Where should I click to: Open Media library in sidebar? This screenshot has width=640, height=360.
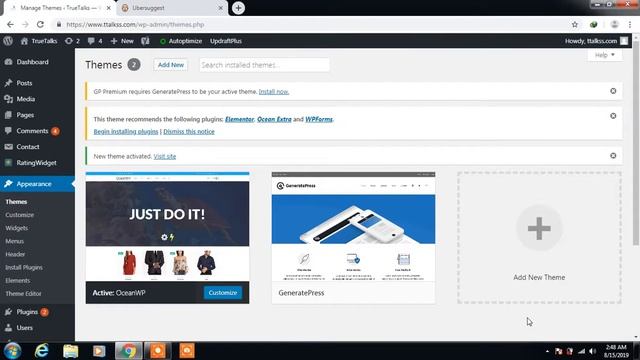(x=25, y=99)
